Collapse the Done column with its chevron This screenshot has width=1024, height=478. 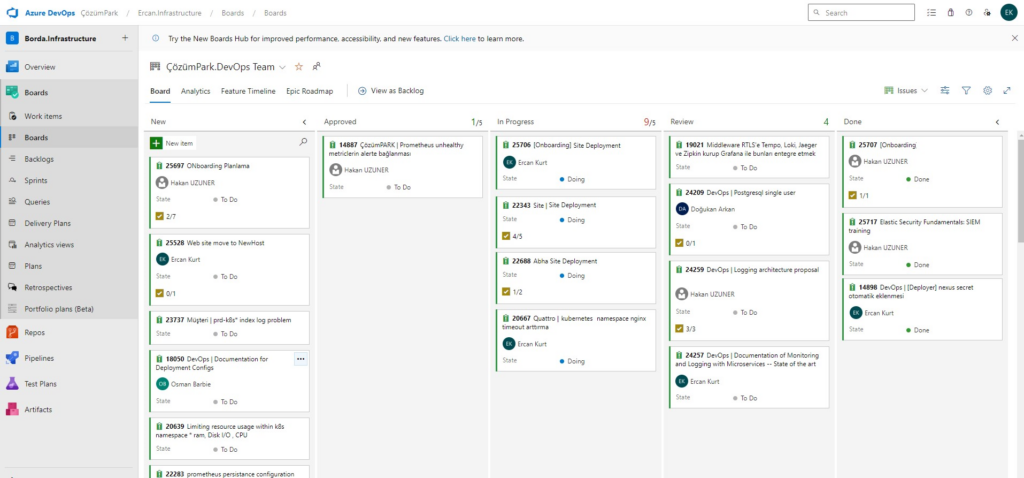(x=997, y=122)
